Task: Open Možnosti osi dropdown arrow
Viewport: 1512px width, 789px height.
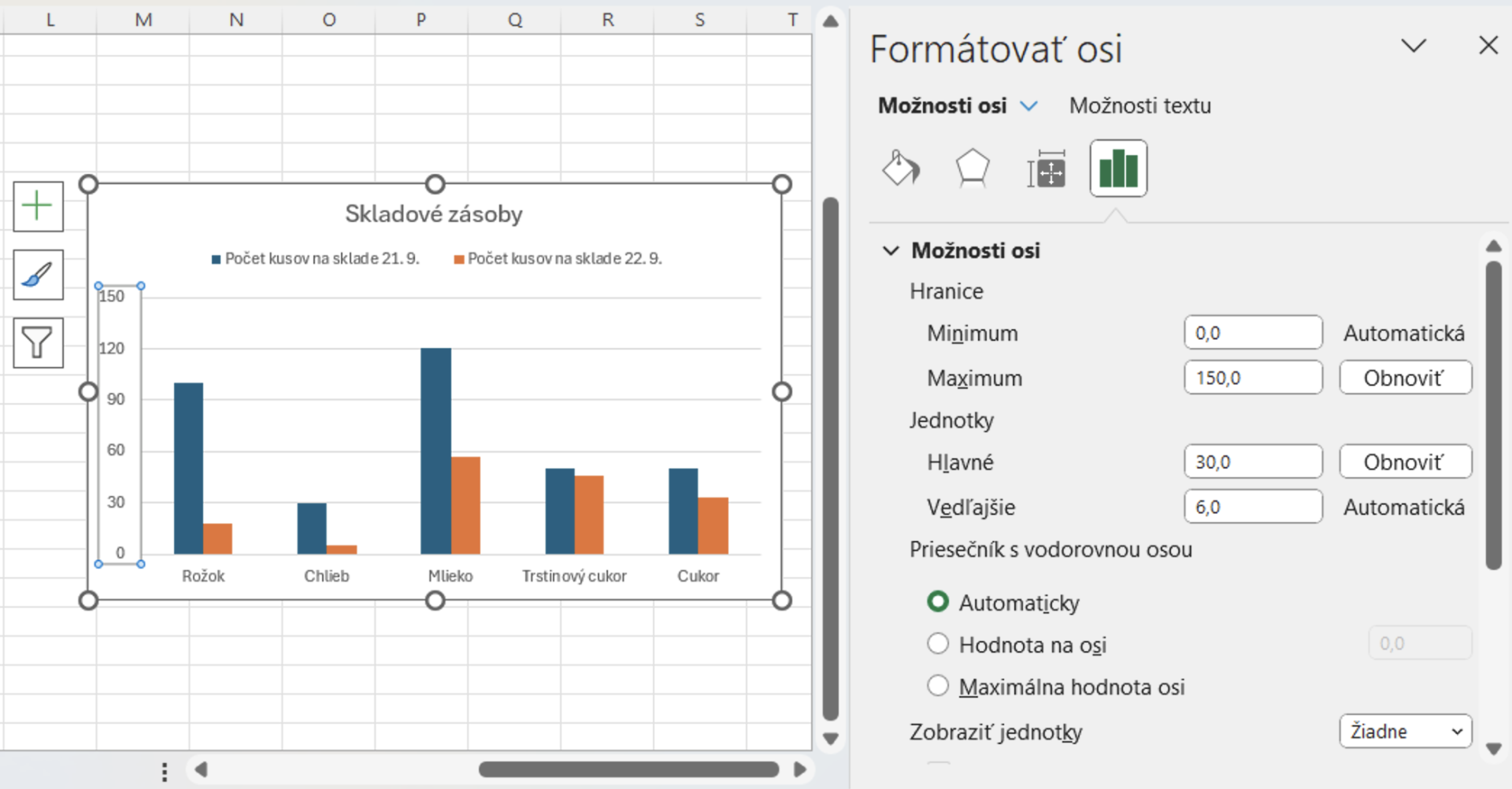Action: tap(1028, 106)
